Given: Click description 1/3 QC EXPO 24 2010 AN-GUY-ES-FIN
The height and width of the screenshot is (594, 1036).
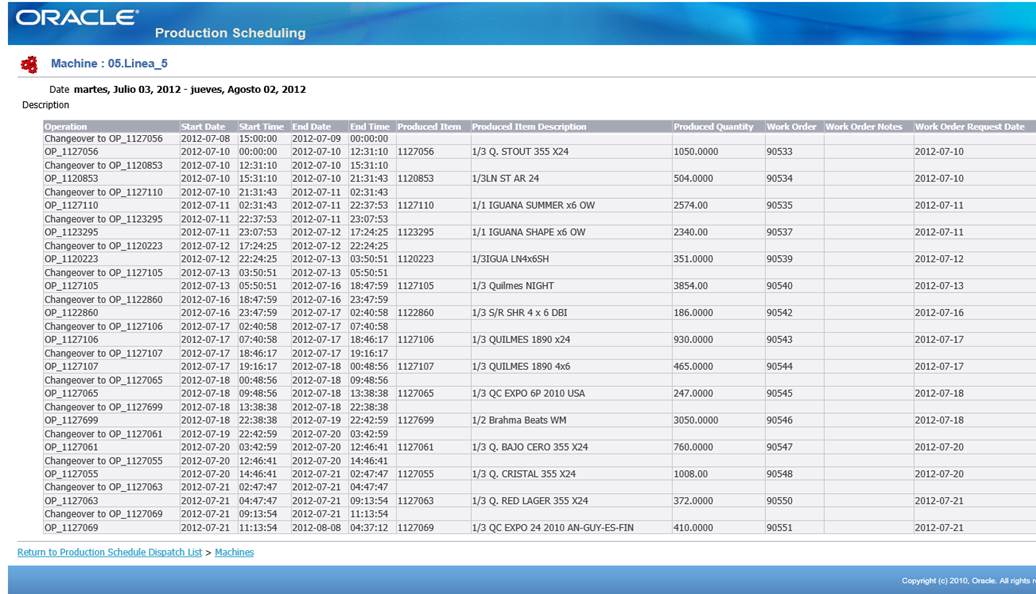Looking at the screenshot, I should (553, 528).
